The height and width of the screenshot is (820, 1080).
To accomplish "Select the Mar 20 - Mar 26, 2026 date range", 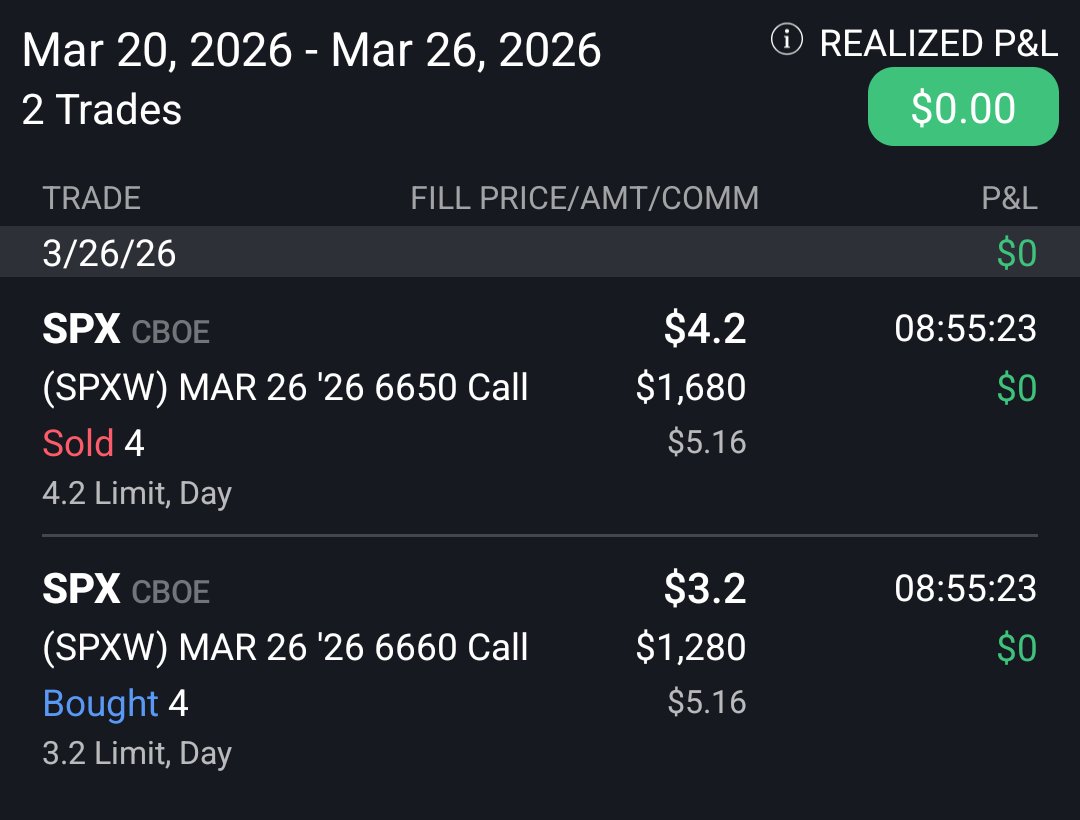I will tap(311, 50).
